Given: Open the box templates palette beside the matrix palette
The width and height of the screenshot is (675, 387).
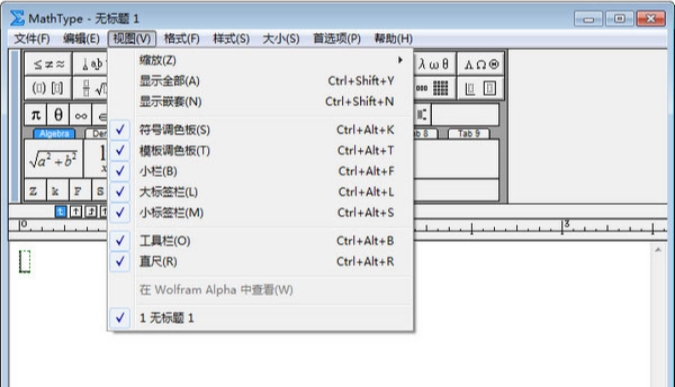Looking at the screenshot, I should coord(481,88).
